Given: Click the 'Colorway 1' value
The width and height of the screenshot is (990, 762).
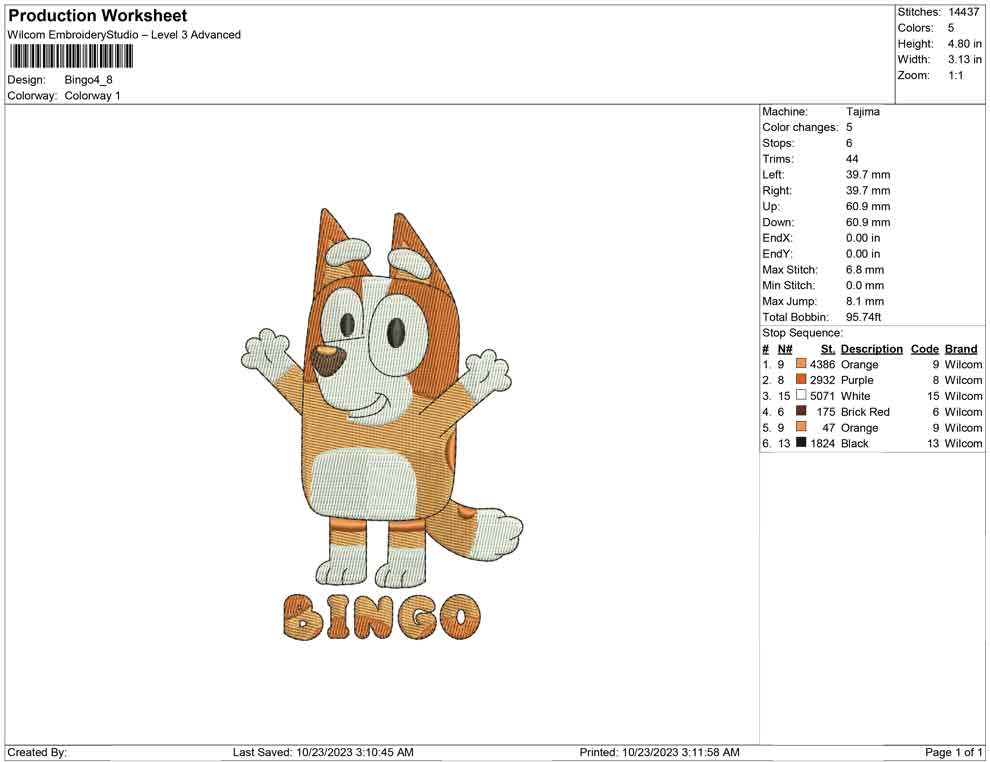Looking at the screenshot, I should pyautogui.click(x=92, y=96).
